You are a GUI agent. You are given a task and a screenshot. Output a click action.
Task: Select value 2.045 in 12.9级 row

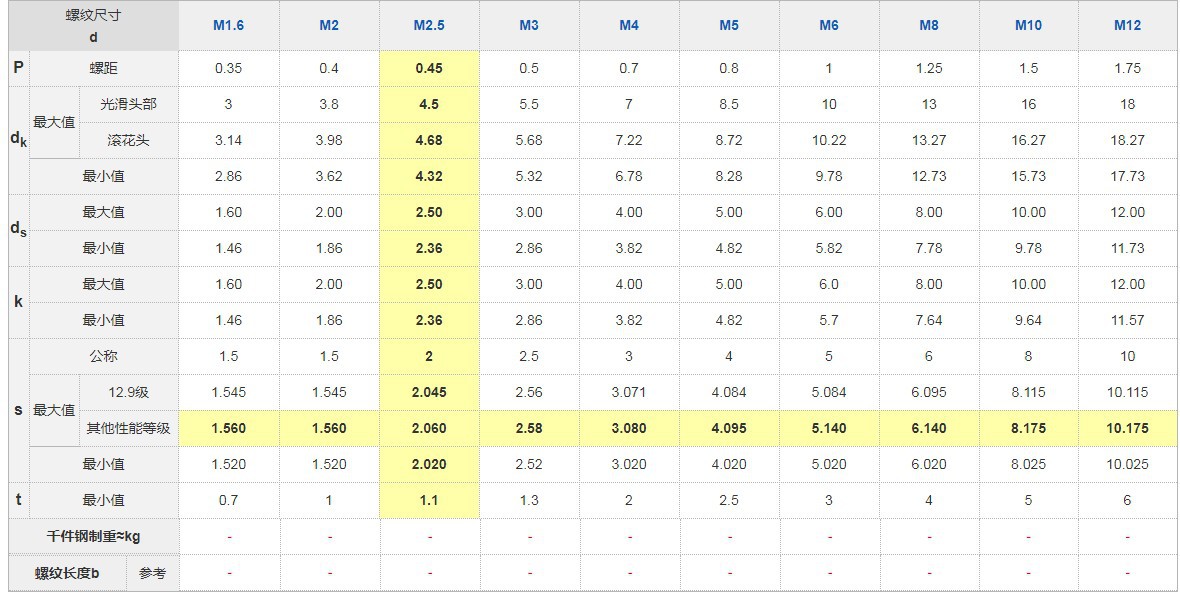pos(429,392)
